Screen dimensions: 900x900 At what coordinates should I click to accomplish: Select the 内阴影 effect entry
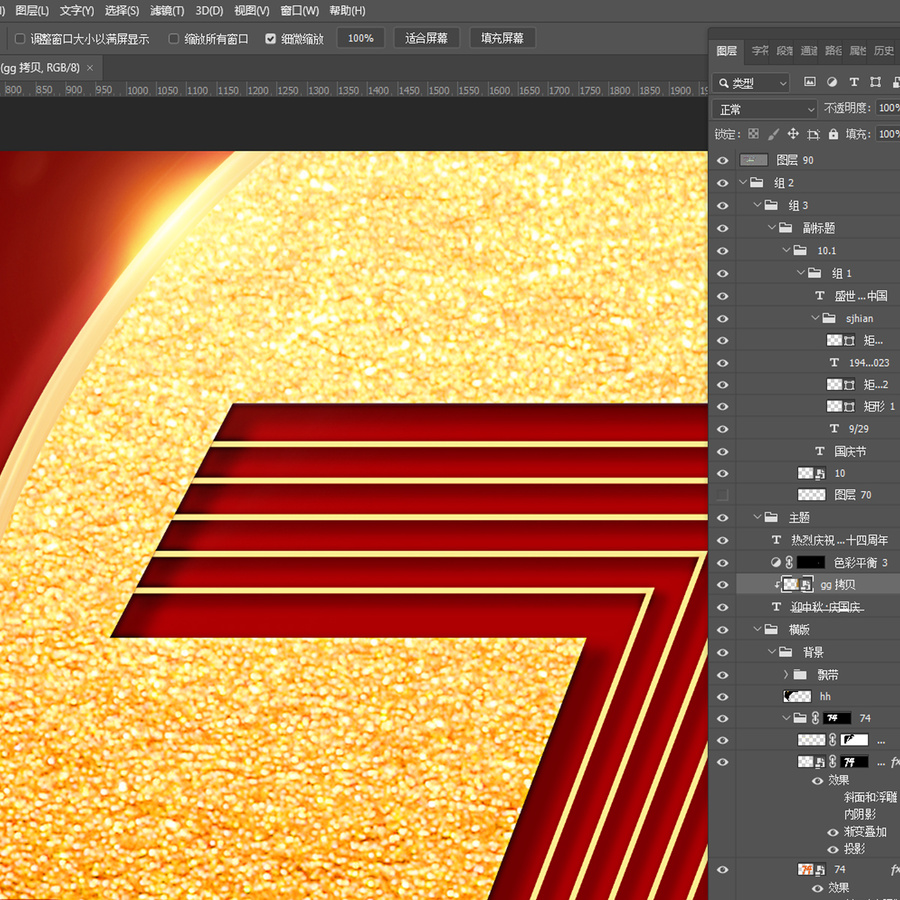(x=860, y=814)
